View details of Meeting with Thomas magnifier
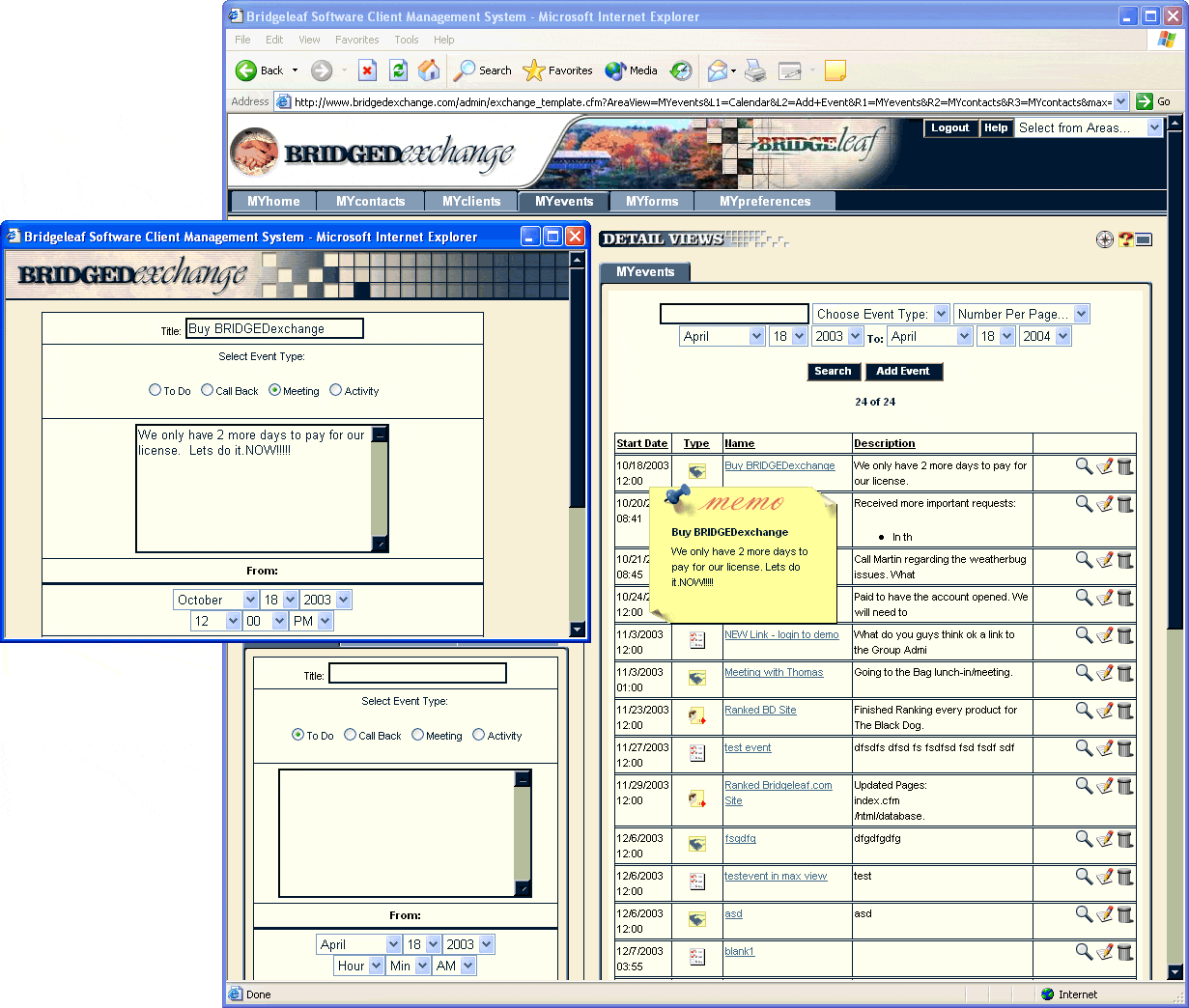Image resolution: width=1189 pixels, height=1008 pixels. 1084,673
